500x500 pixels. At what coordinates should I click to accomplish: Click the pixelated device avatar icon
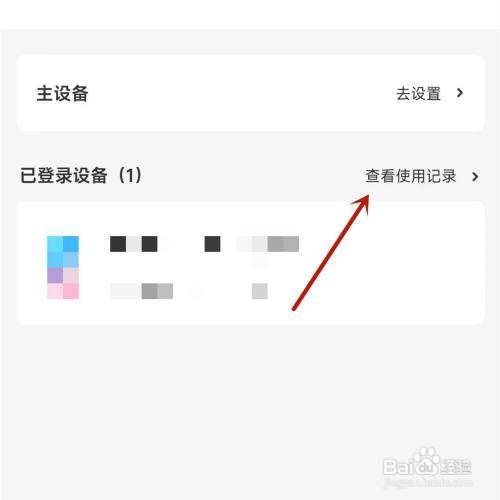63,267
